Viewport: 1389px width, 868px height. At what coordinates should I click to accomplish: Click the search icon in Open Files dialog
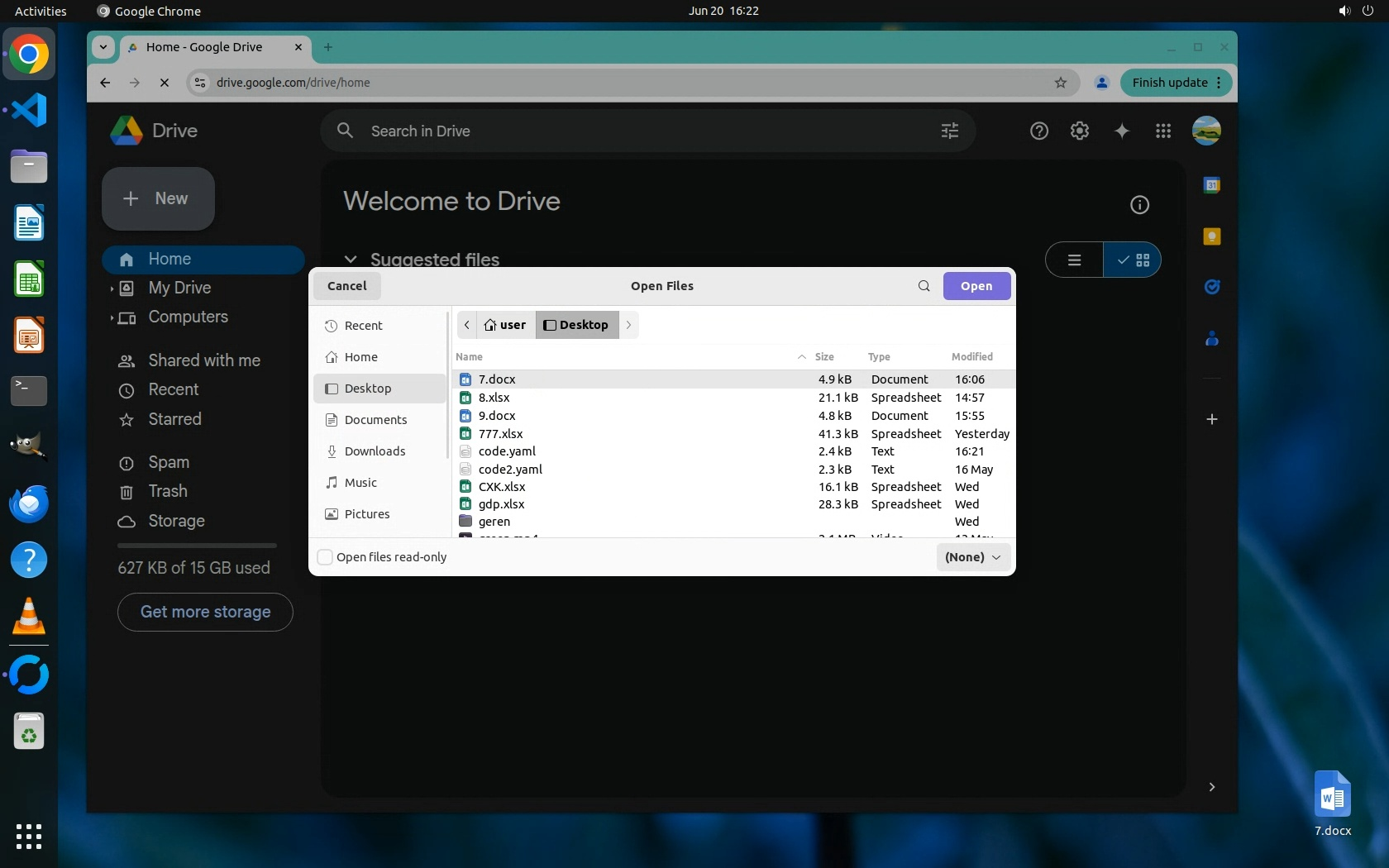point(924,286)
